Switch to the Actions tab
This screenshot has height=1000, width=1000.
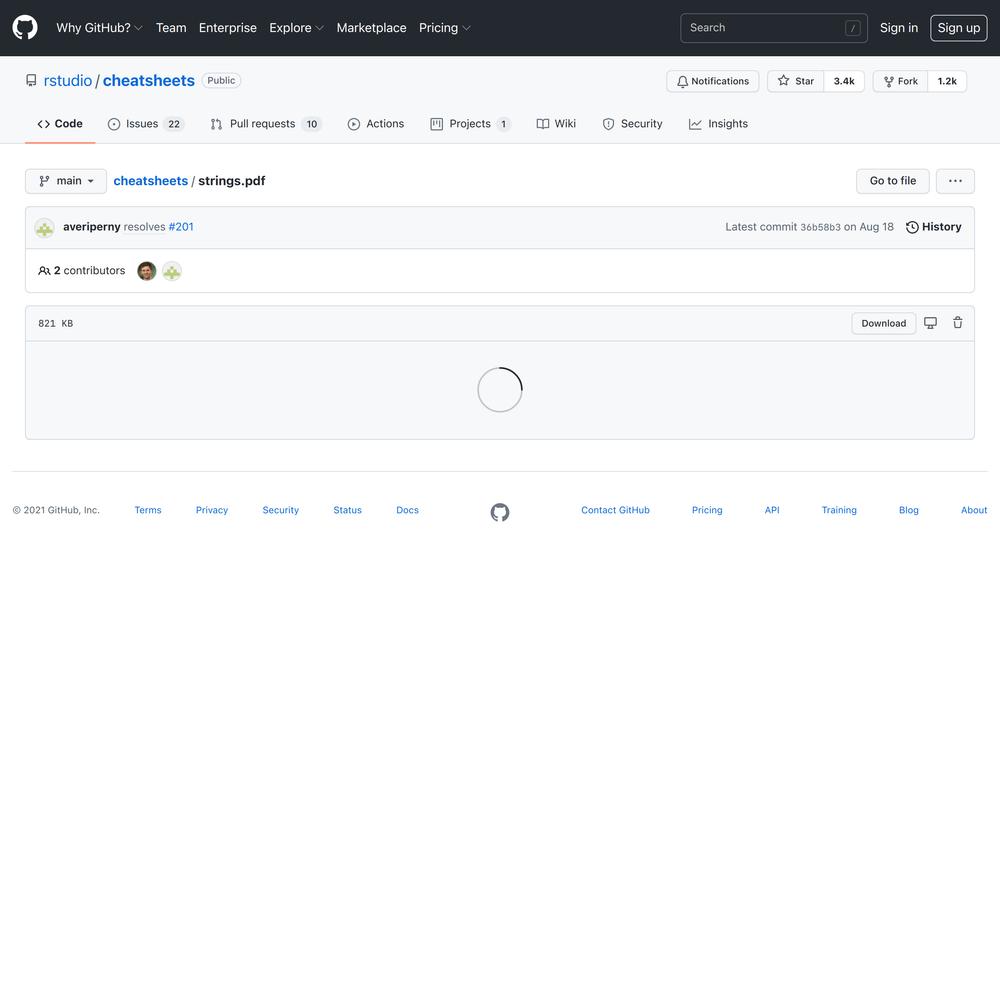tap(376, 124)
